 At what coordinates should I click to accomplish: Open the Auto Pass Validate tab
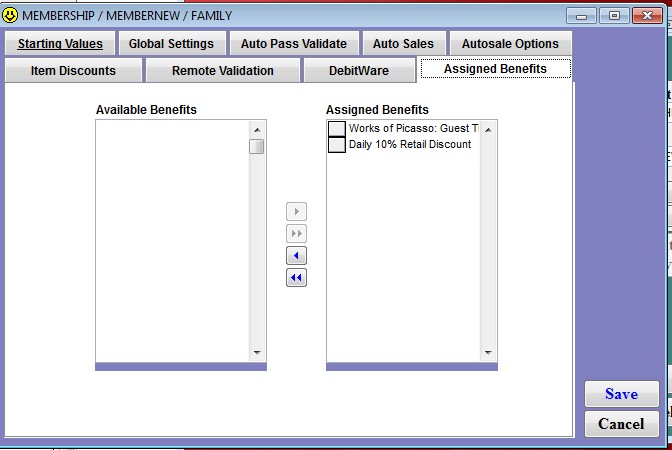(293, 44)
